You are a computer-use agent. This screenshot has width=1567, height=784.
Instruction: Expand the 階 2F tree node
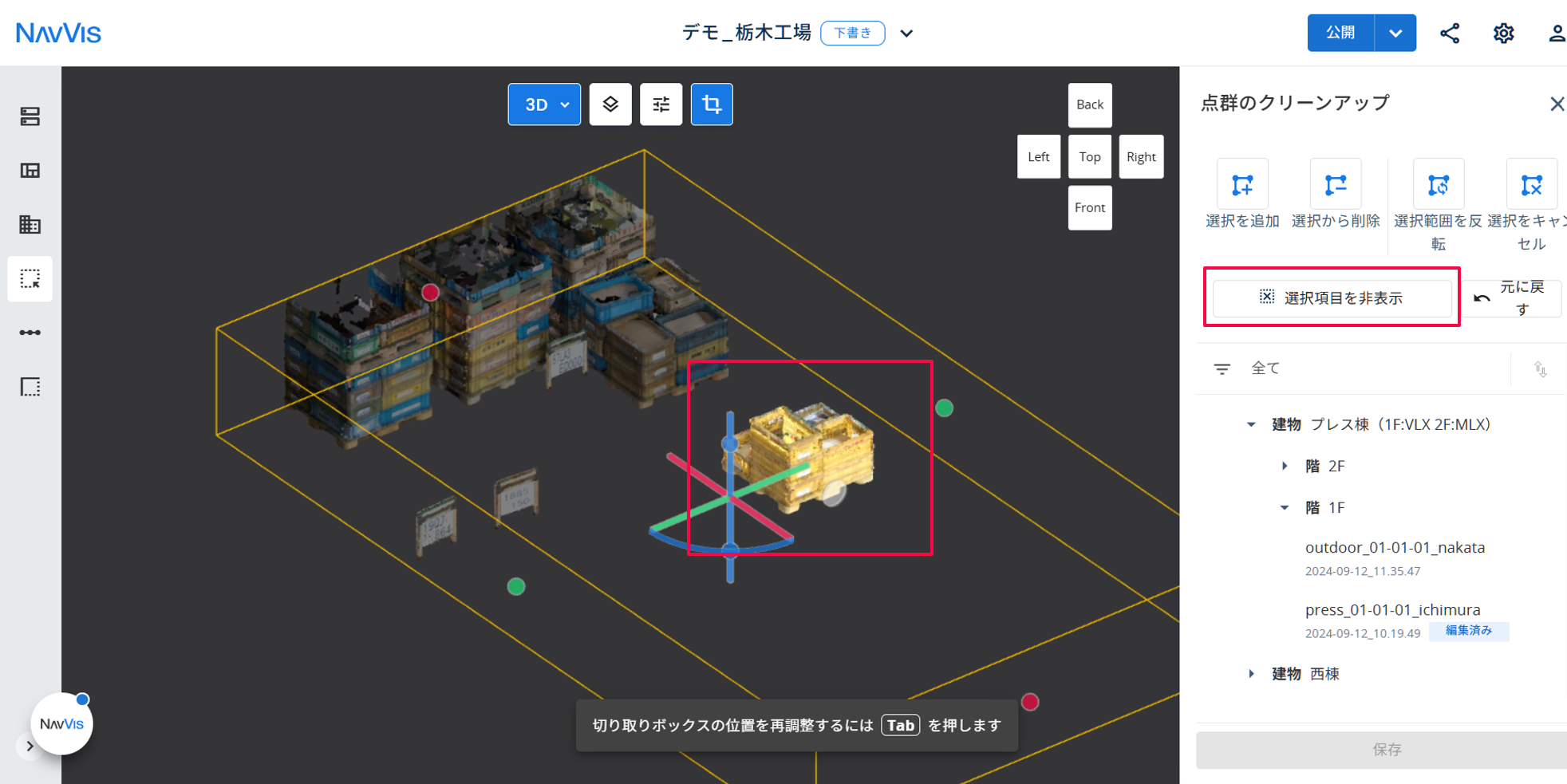1285,466
